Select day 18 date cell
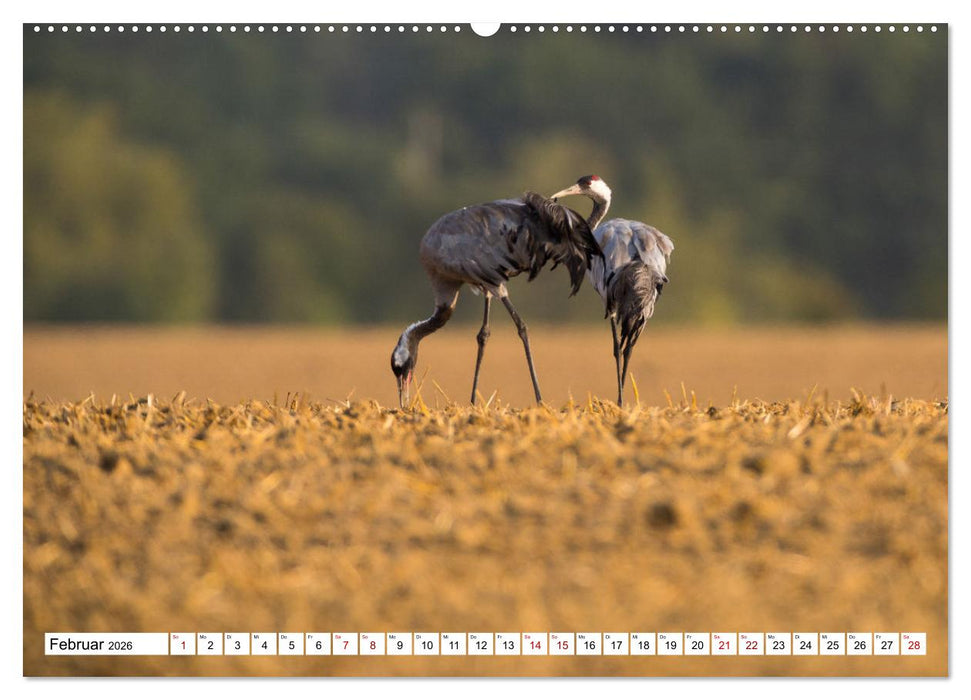 (642, 645)
